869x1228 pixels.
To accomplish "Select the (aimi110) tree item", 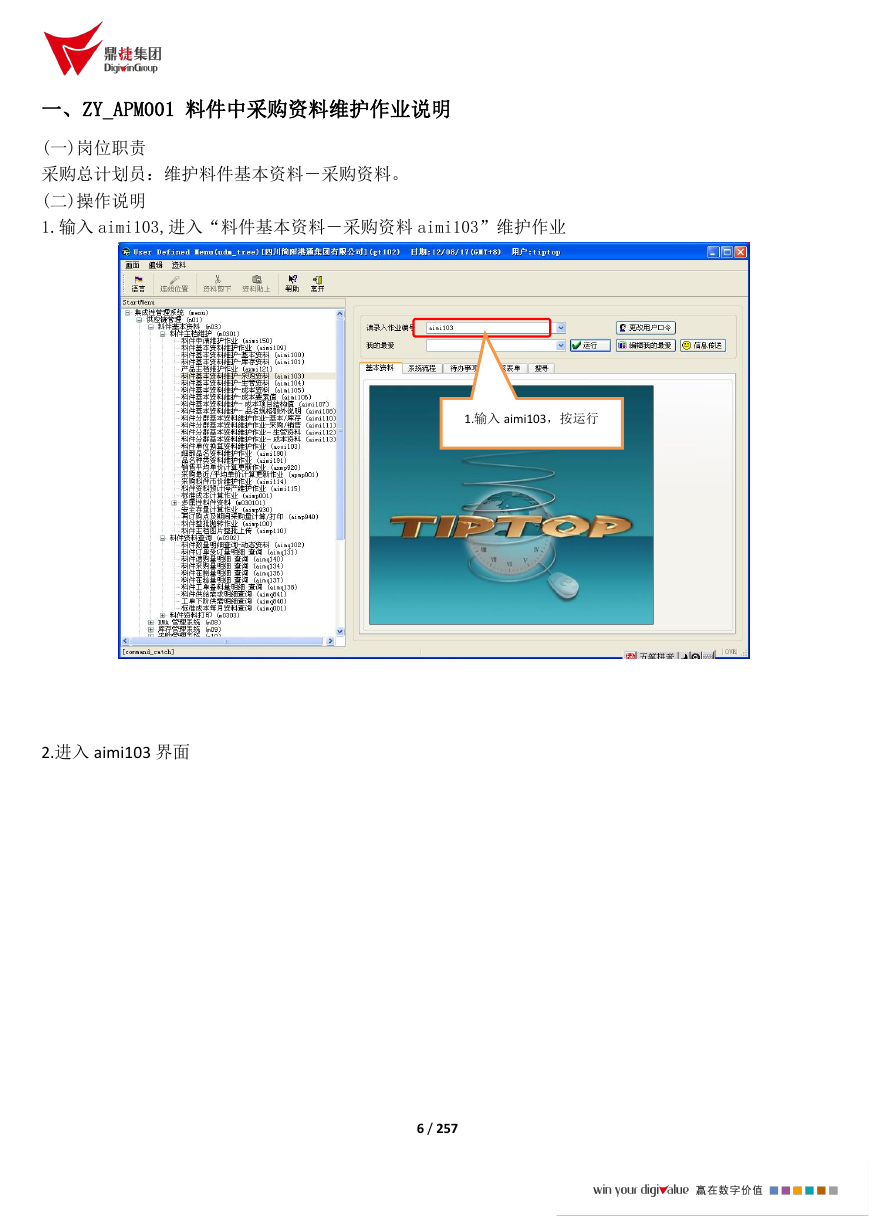I will click(259, 417).
